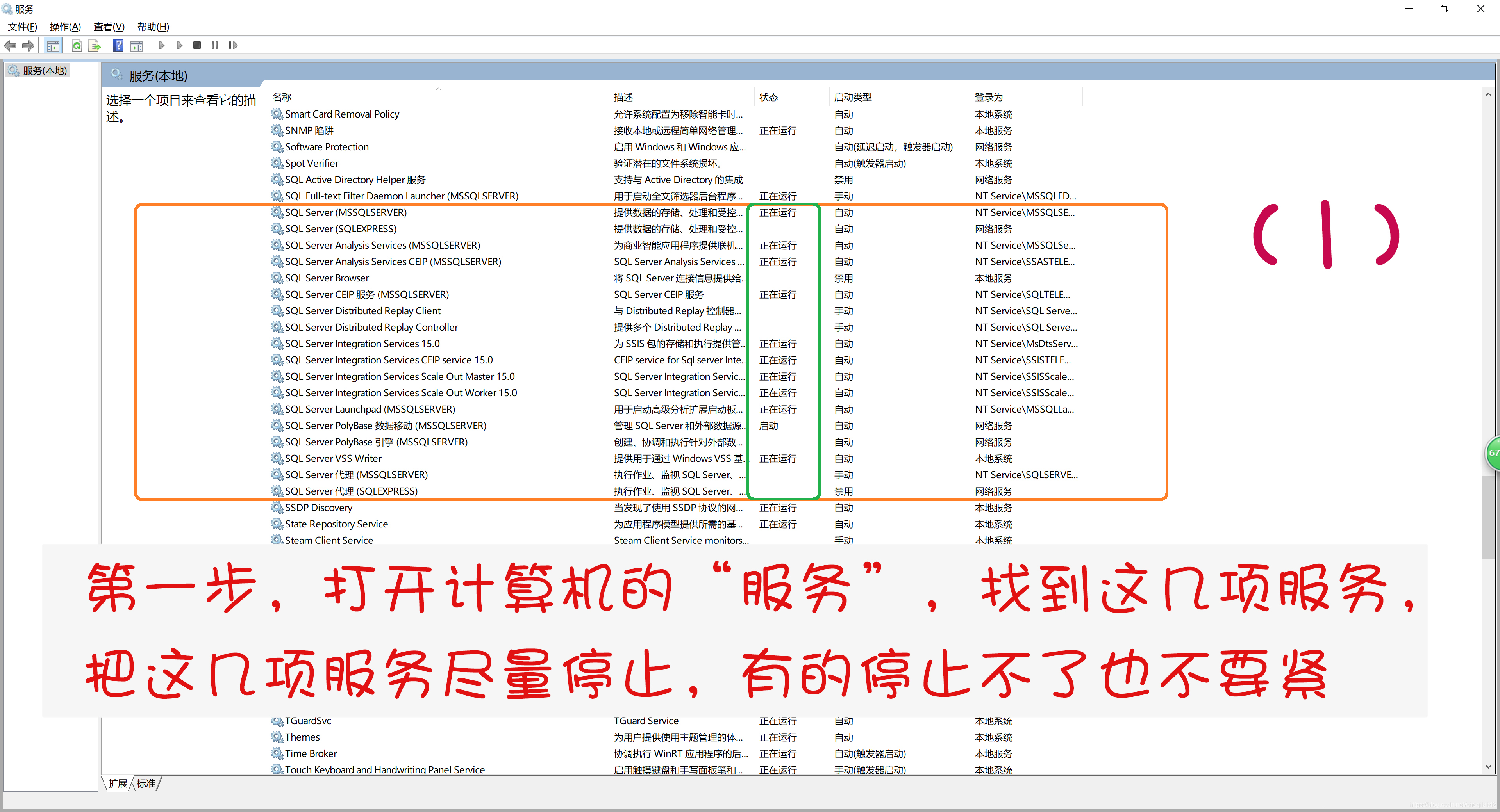Switch to the 扩展 tab
The height and width of the screenshot is (812, 1500).
tap(118, 784)
